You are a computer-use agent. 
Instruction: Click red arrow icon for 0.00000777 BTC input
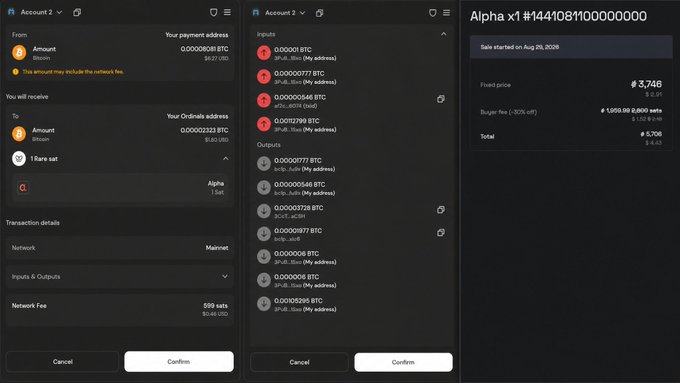[x=264, y=77]
